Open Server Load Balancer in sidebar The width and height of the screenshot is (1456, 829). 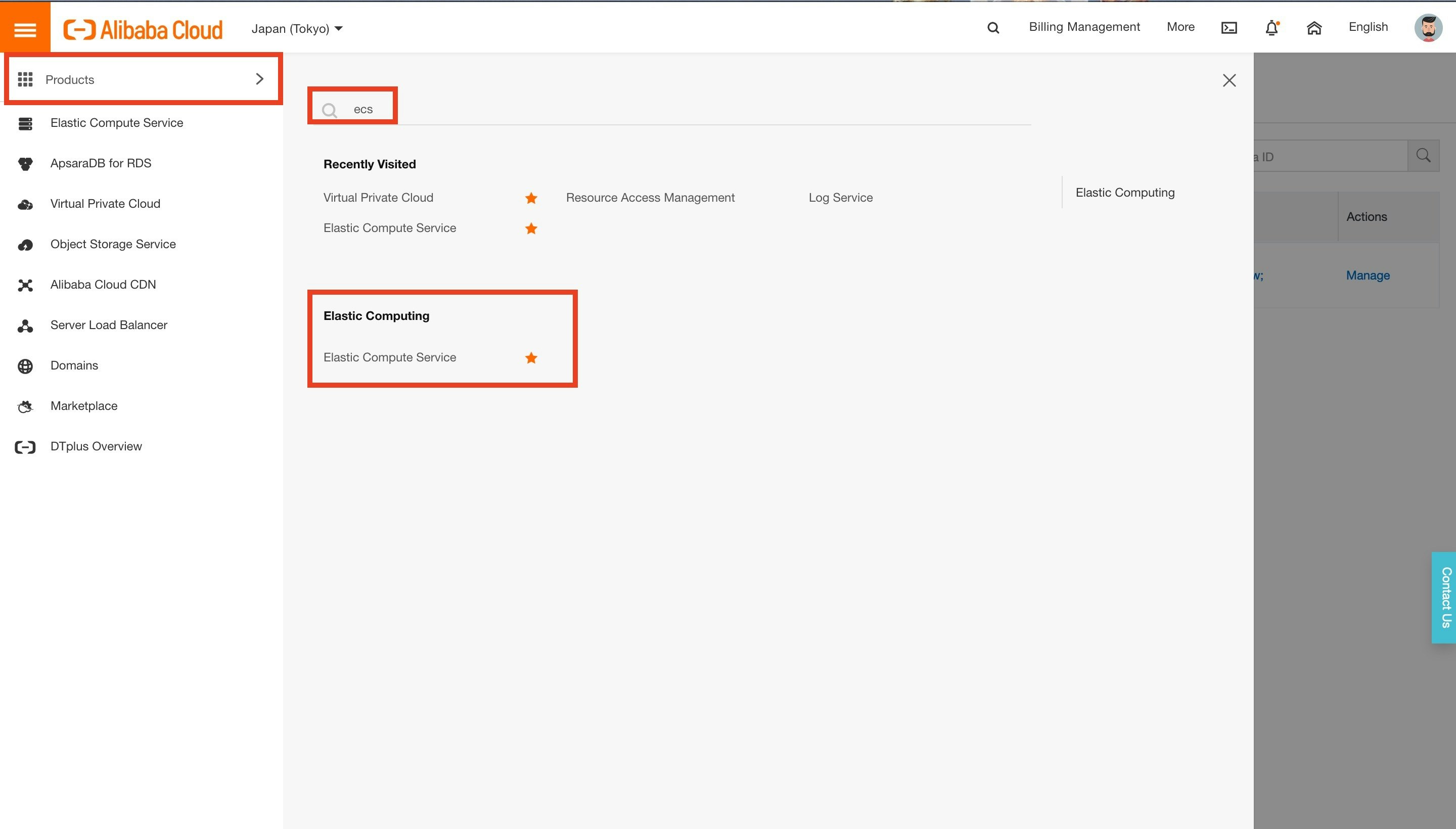point(109,325)
